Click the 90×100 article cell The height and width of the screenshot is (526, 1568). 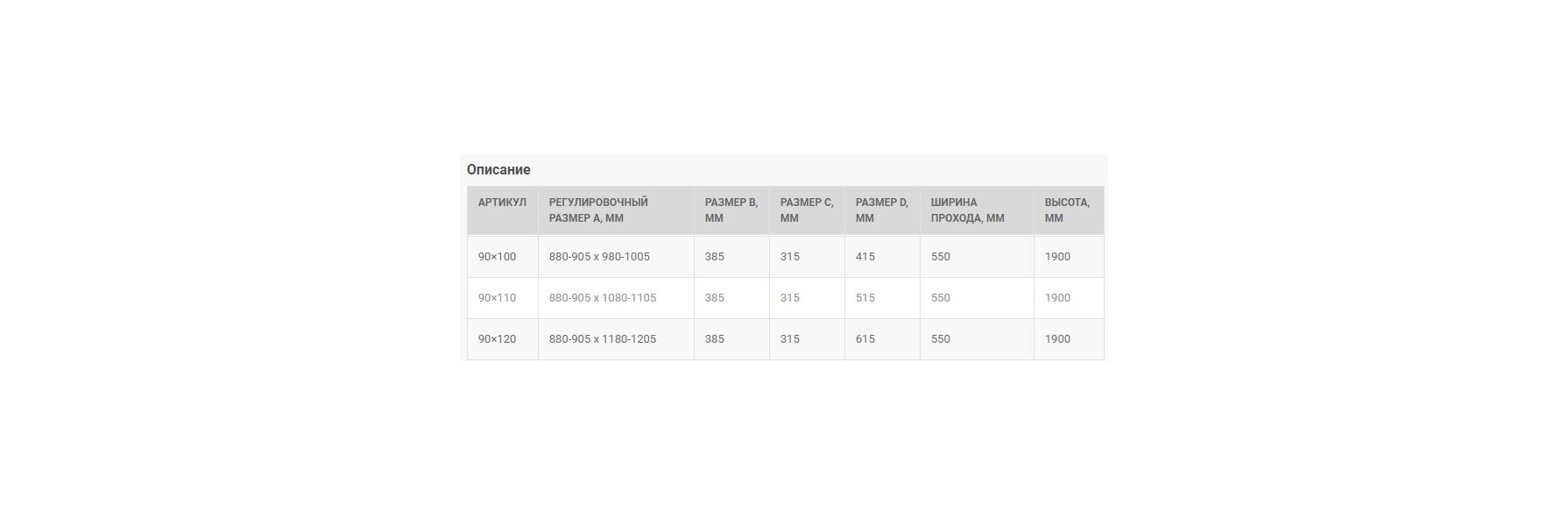click(503, 257)
